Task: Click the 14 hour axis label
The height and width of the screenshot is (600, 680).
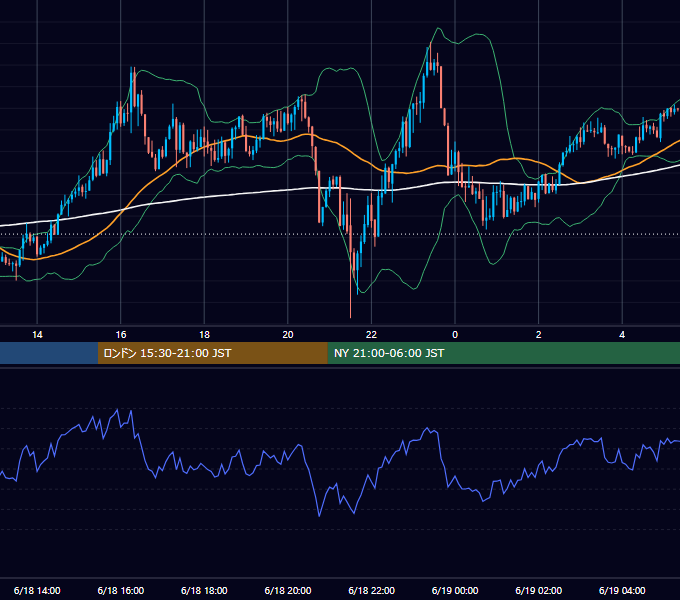Action: 37,335
